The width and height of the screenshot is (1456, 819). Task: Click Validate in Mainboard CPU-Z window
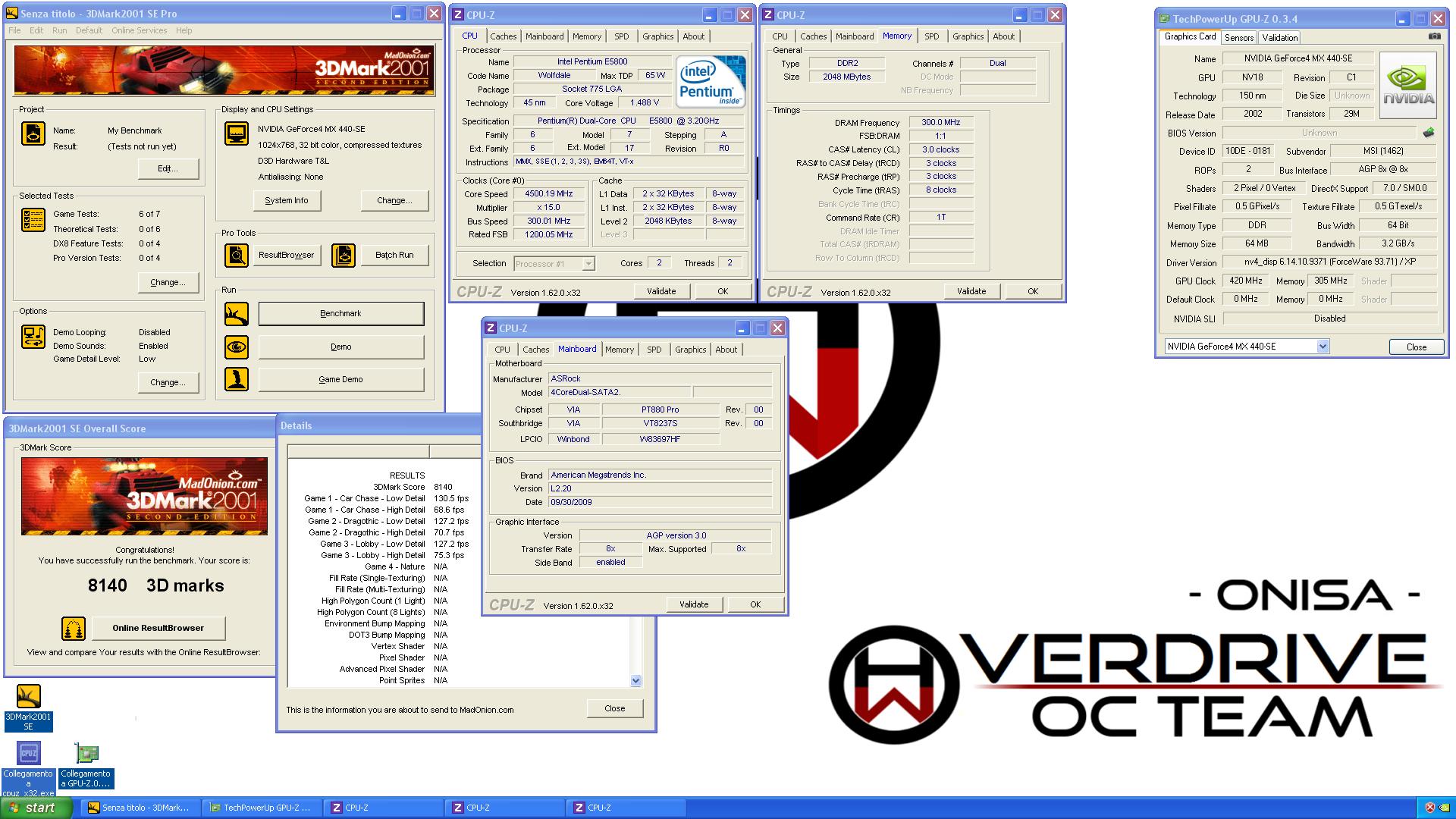click(694, 605)
